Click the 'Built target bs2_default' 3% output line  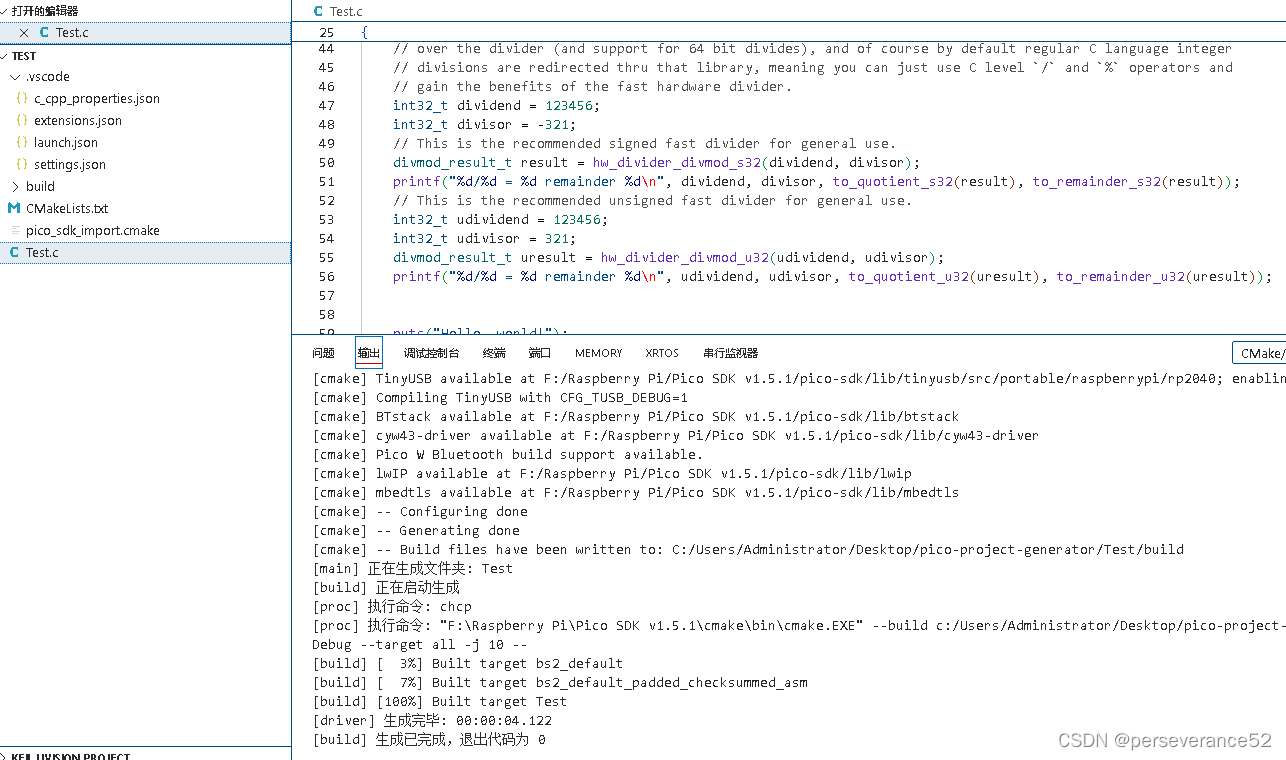click(x=468, y=664)
